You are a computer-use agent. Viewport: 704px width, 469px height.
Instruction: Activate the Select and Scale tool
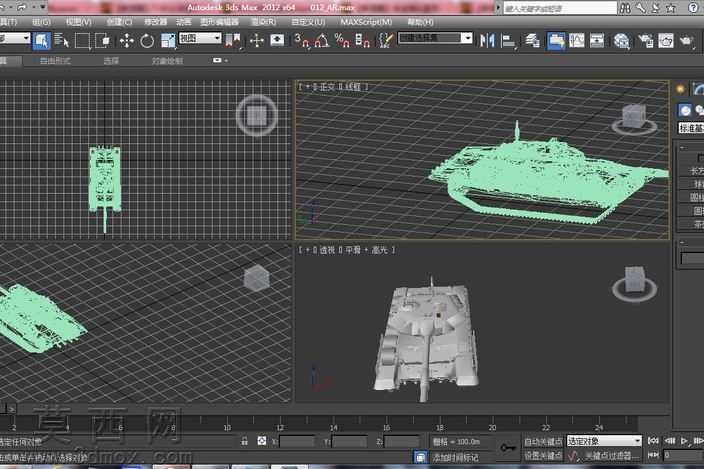(x=168, y=41)
